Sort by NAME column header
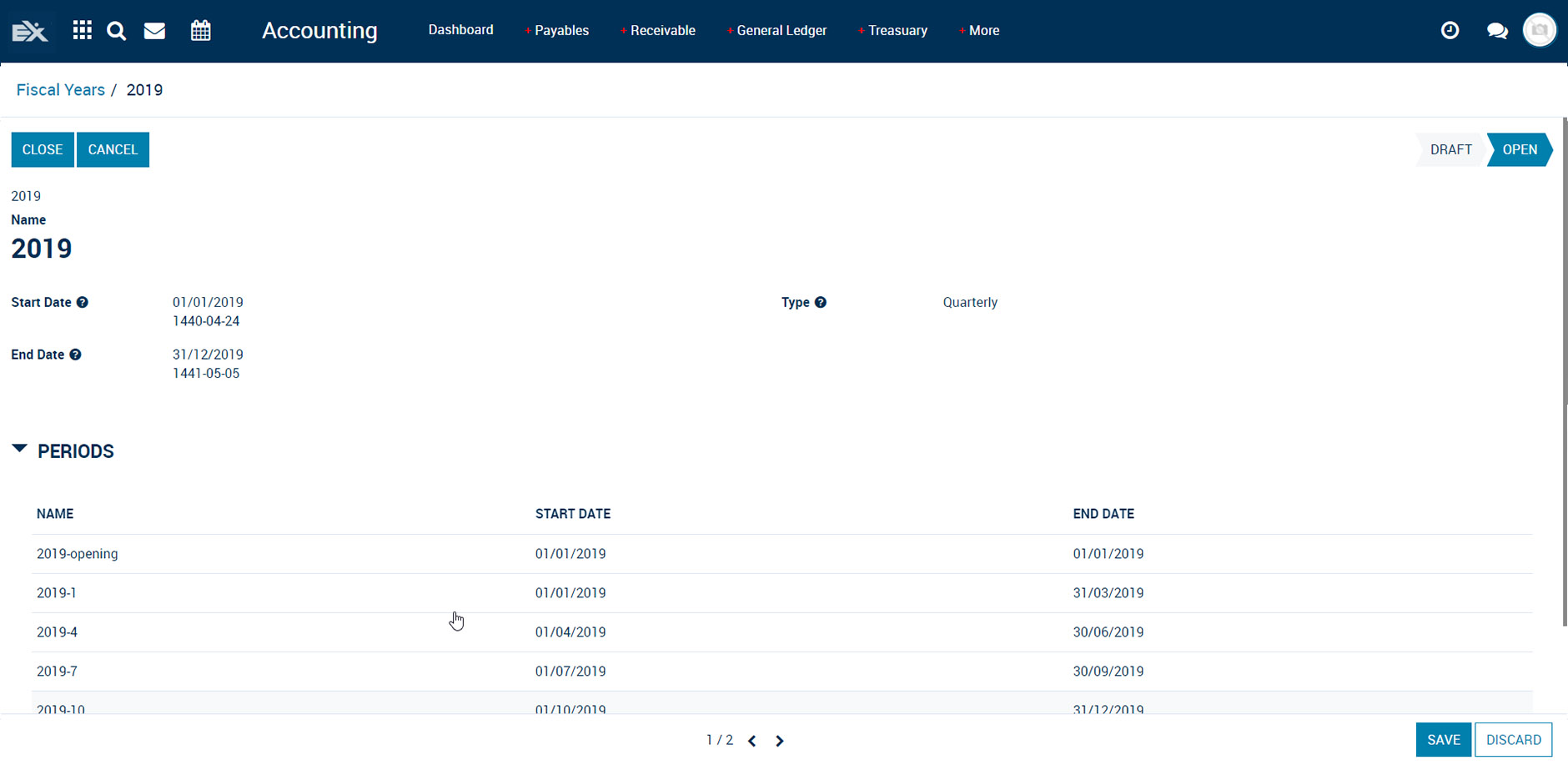 click(x=55, y=514)
